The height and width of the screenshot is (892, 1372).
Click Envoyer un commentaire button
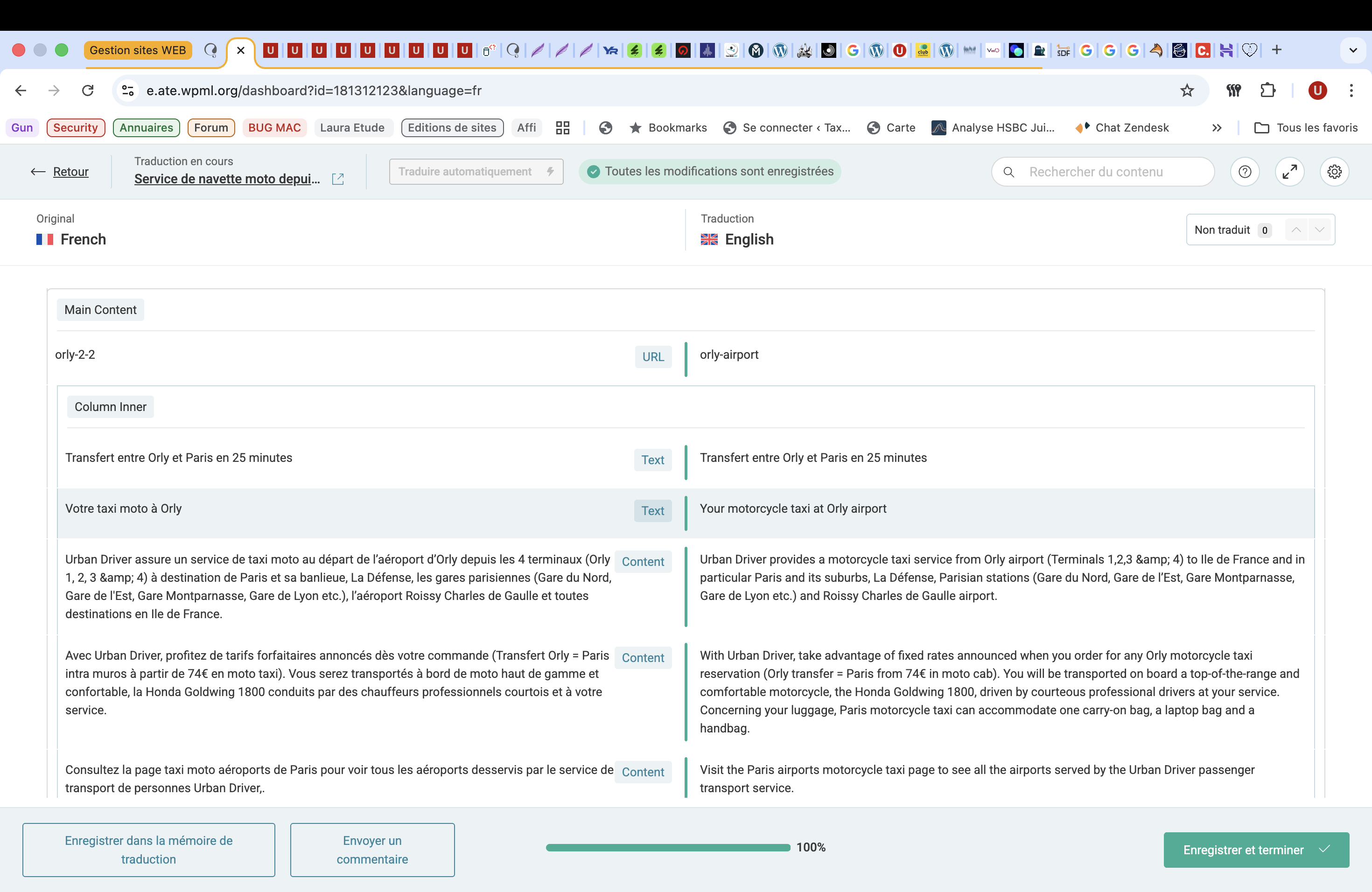(x=372, y=850)
